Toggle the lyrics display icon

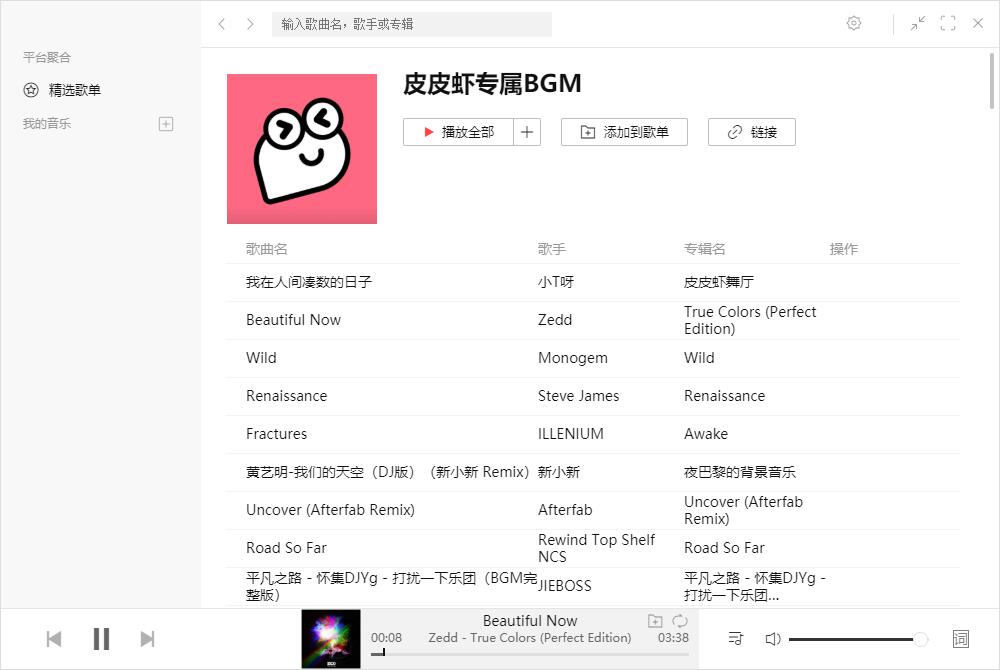pos(960,639)
